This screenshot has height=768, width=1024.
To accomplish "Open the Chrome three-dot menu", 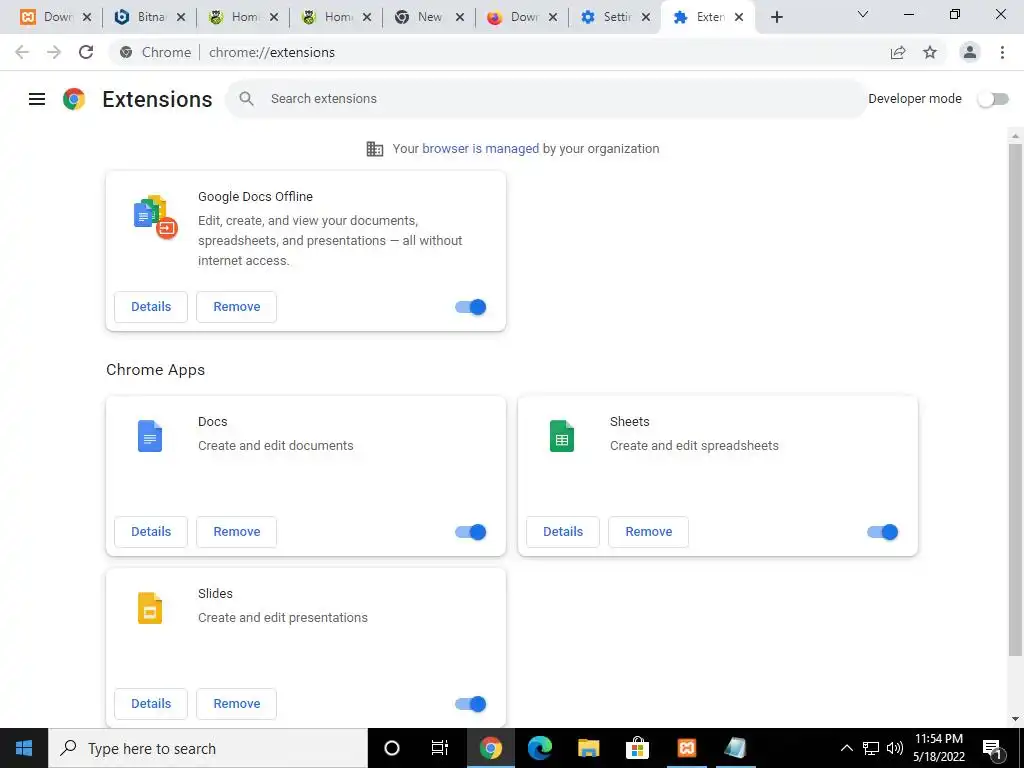I will coord(1002,52).
